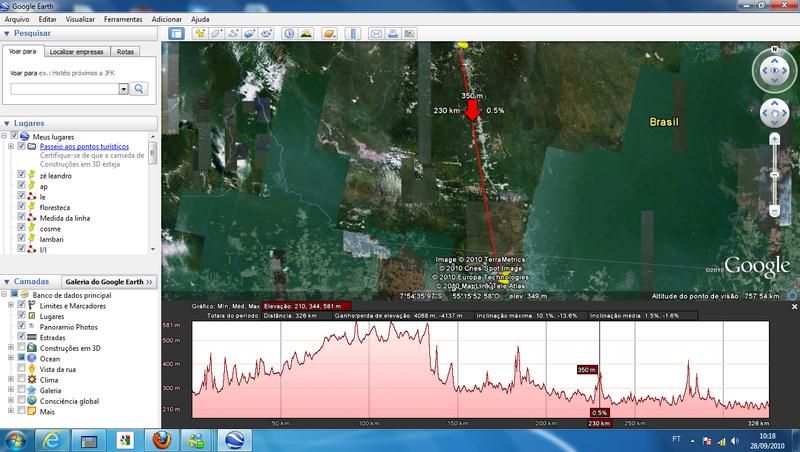Open the taskbar volume icon
800x452 pixels.
(735, 440)
